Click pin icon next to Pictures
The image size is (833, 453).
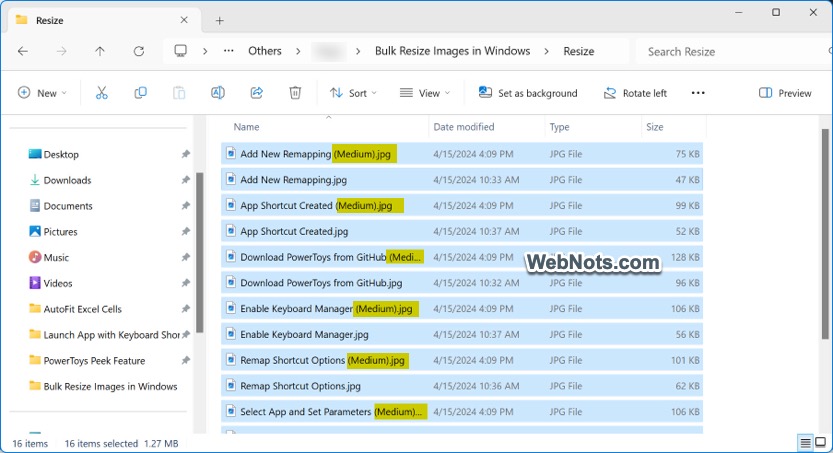tap(185, 232)
